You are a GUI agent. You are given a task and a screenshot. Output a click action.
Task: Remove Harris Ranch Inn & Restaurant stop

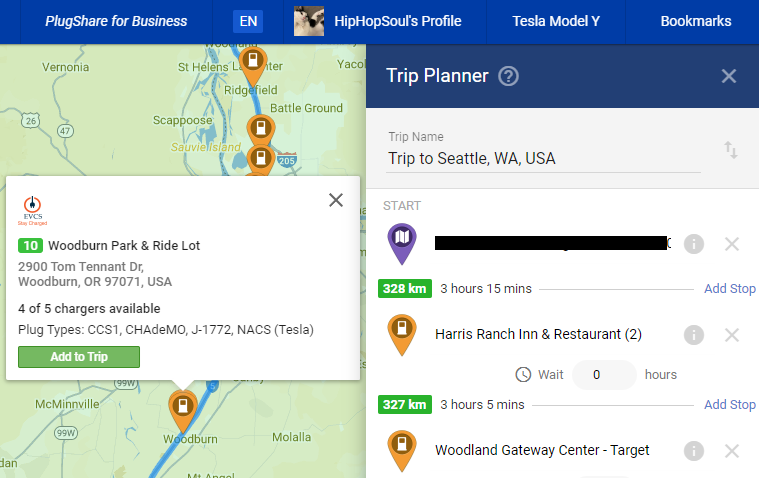pyautogui.click(x=732, y=335)
